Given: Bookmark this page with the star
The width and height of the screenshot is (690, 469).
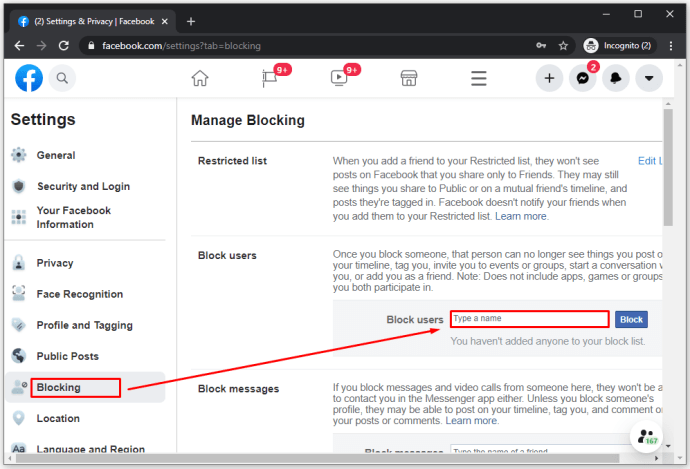Looking at the screenshot, I should coord(563,46).
